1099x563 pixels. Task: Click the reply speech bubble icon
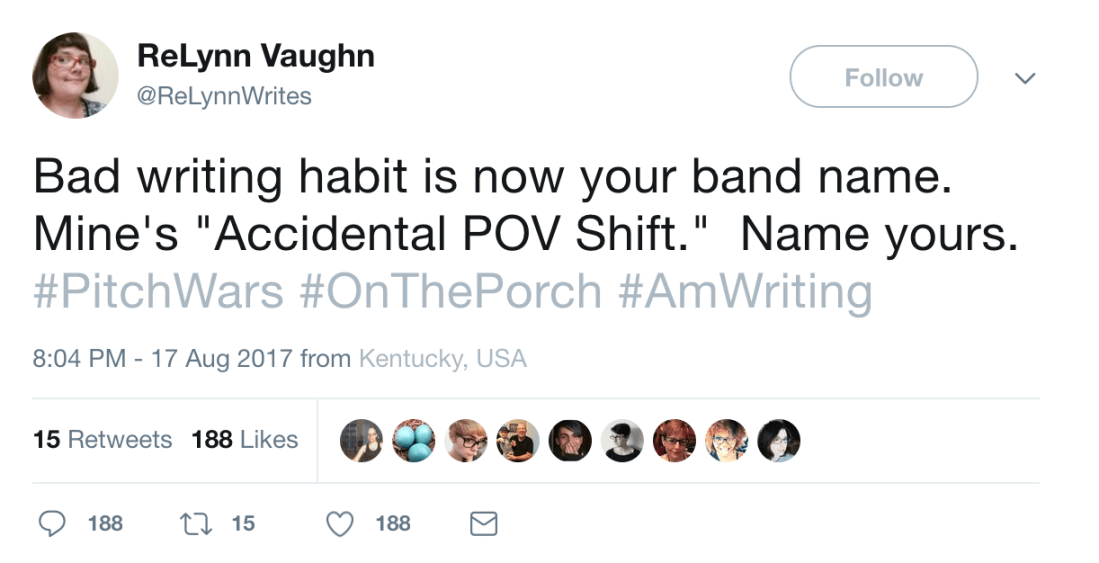pos(55,523)
